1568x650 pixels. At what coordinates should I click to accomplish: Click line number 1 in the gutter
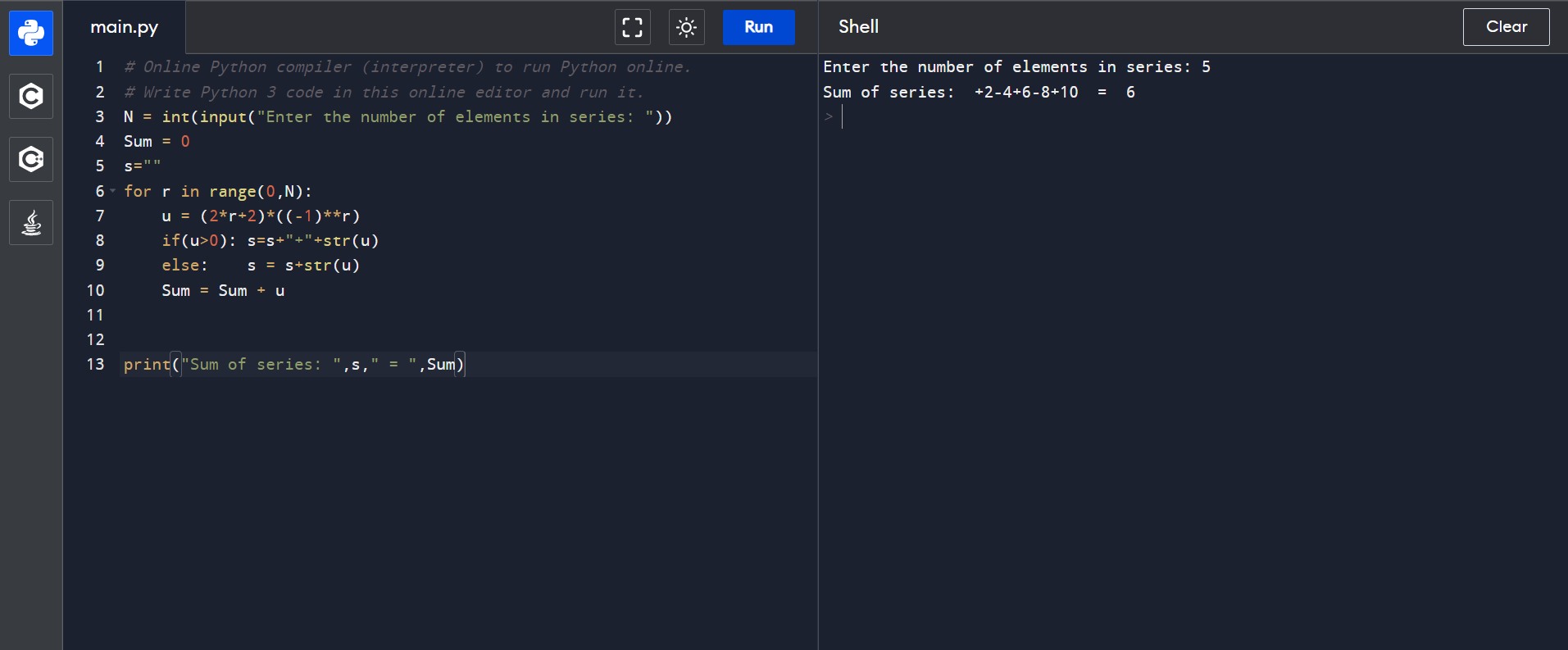coord(100,66)
